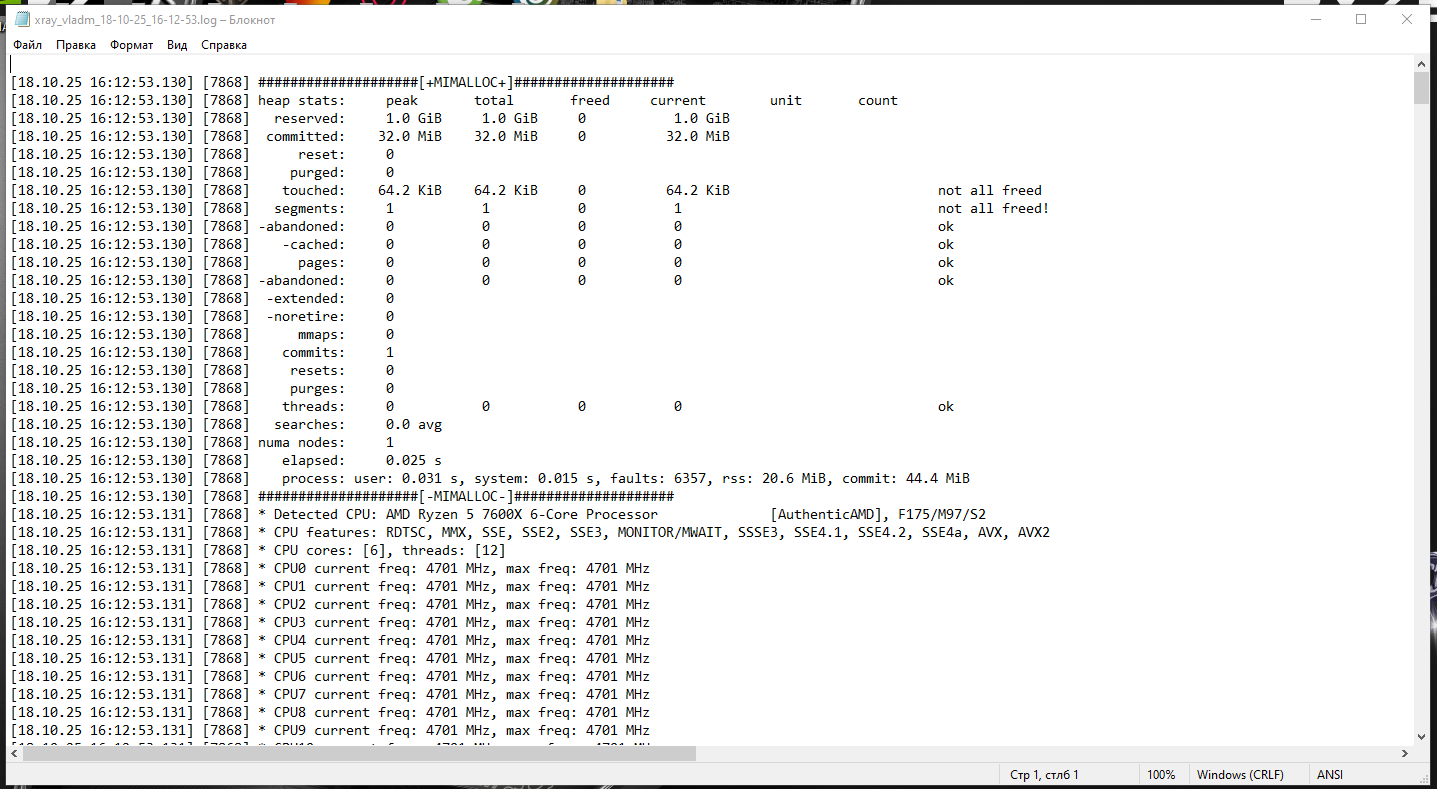Minimize the Notepad window
Screen dimensions: 1437x789
pos(1315,19)
